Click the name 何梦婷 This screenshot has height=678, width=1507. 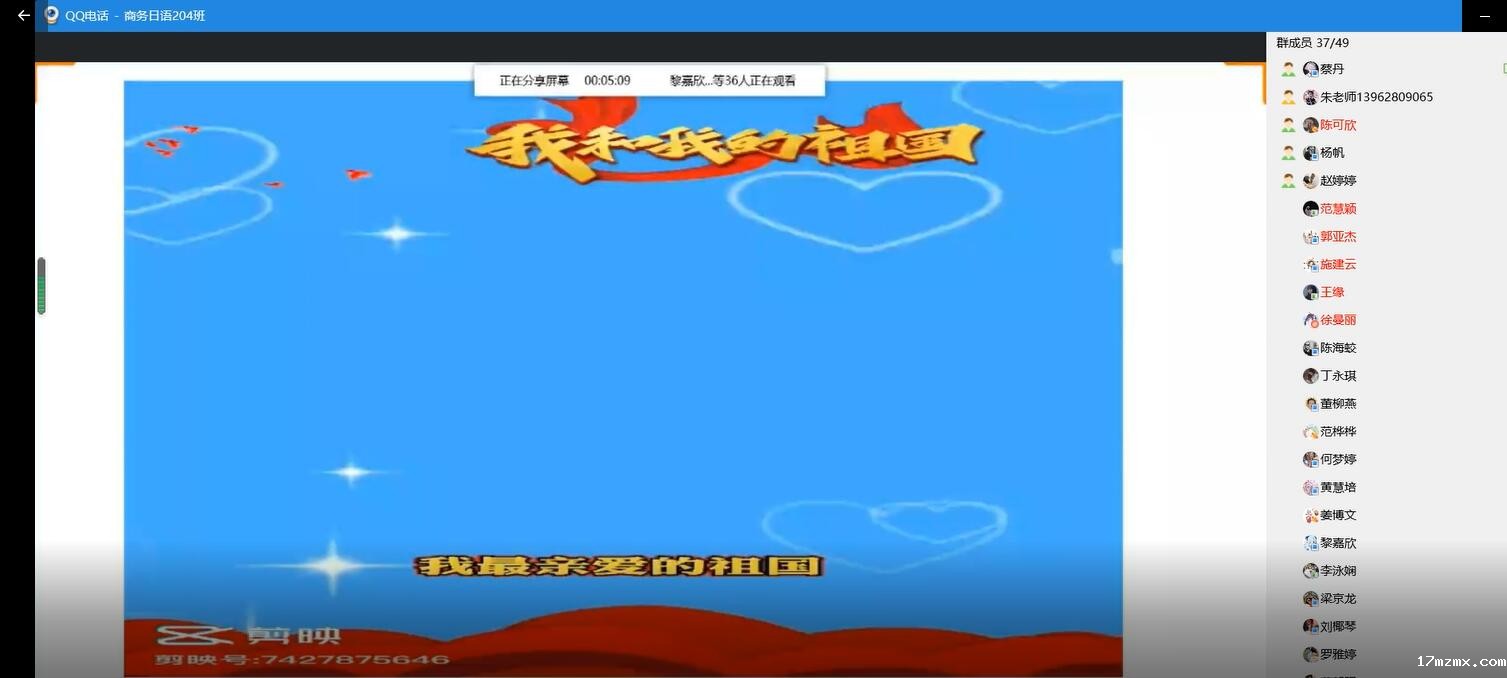[1338, 460]
